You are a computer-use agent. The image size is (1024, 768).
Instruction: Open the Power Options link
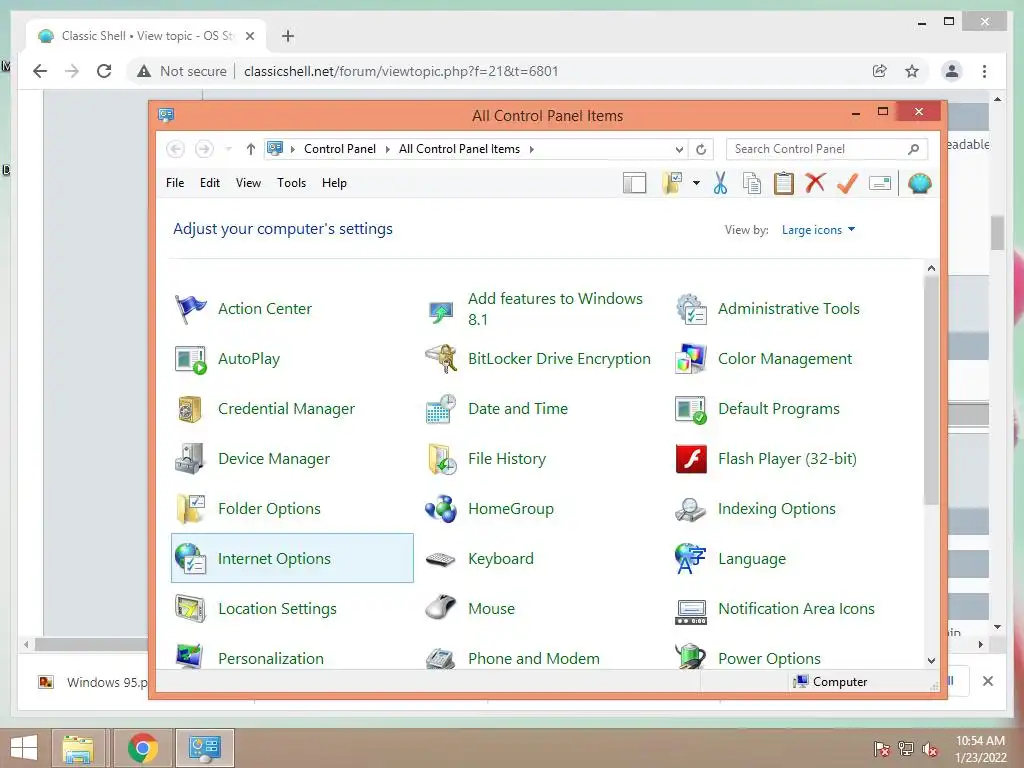click(769, 658)
